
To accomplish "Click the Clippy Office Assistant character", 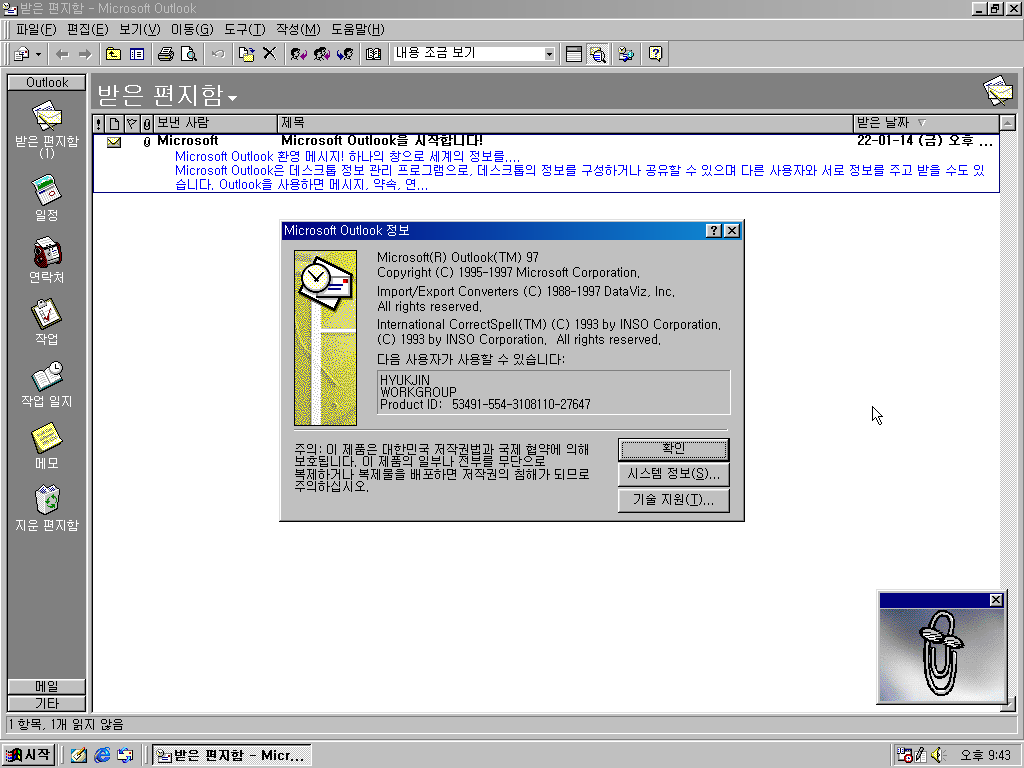I will pos(940,654).
